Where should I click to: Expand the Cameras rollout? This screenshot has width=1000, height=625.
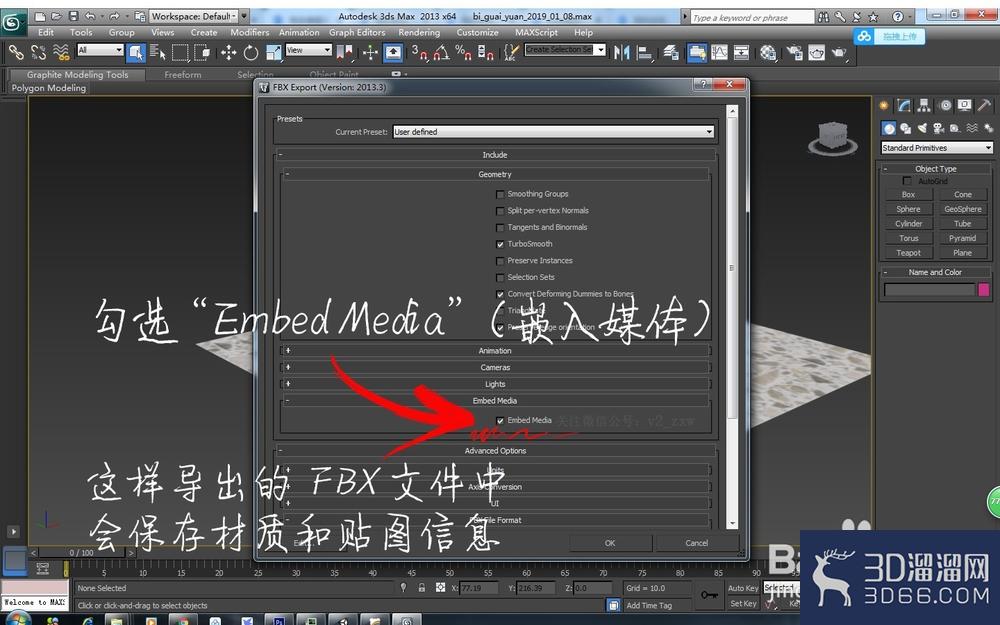495,367
